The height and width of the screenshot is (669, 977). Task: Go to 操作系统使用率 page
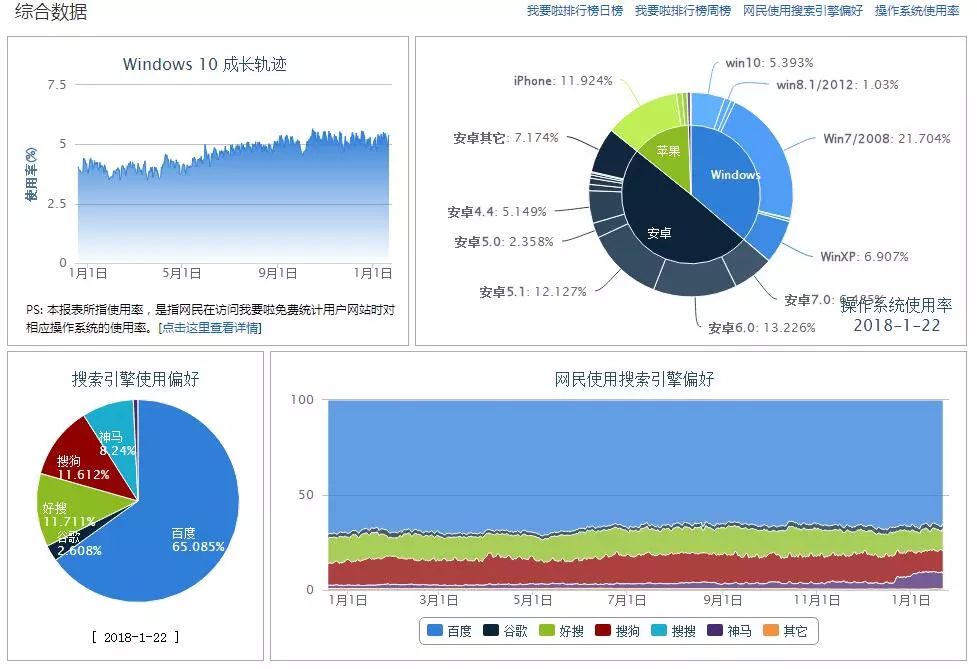pos(917,11)
